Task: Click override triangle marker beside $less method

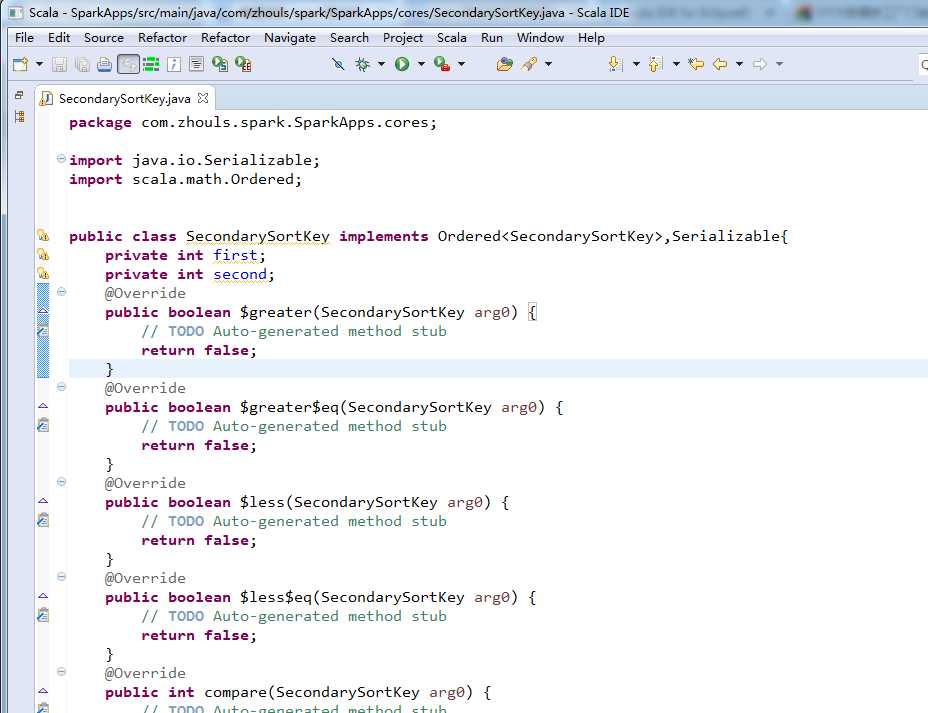Action: click(43, 501)
